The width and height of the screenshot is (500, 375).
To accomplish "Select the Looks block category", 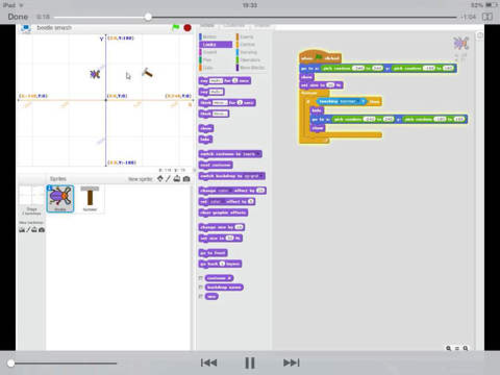I will point(216,44).
